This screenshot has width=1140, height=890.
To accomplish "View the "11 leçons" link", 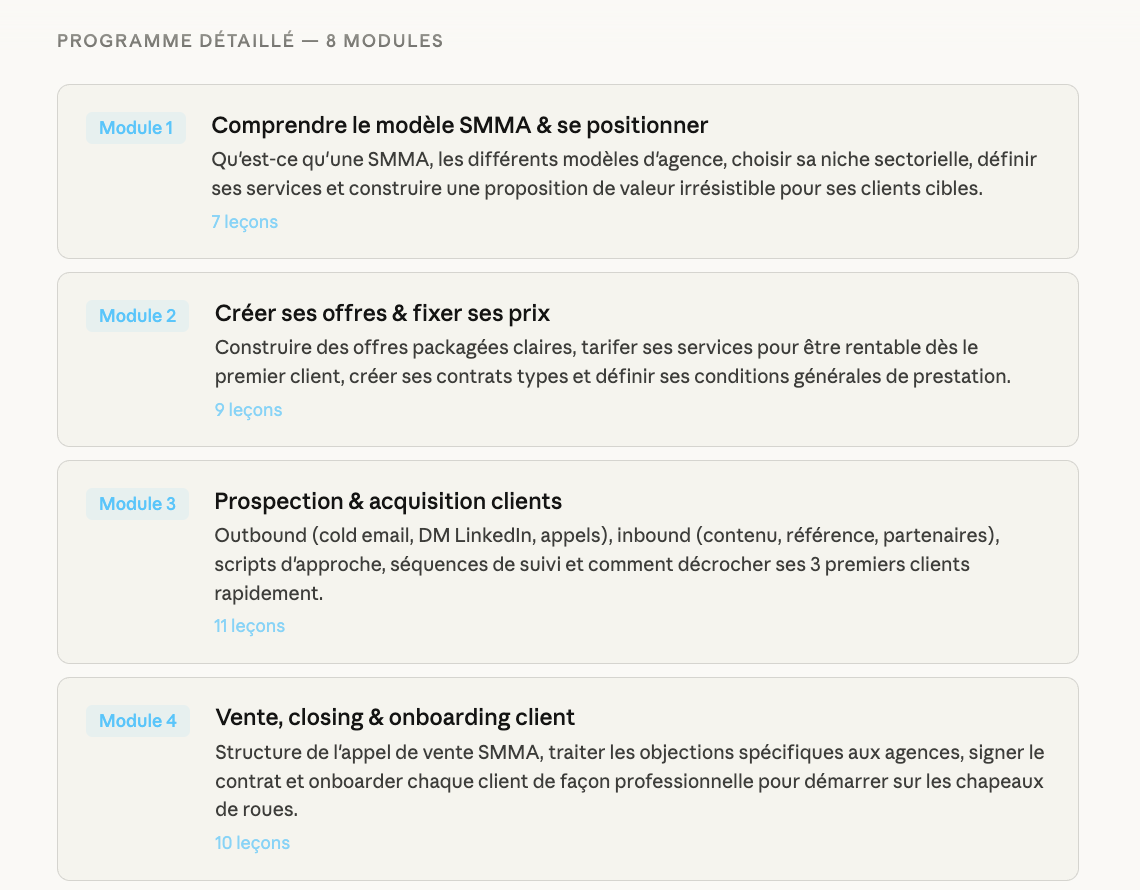I will [x=249, y=626].
